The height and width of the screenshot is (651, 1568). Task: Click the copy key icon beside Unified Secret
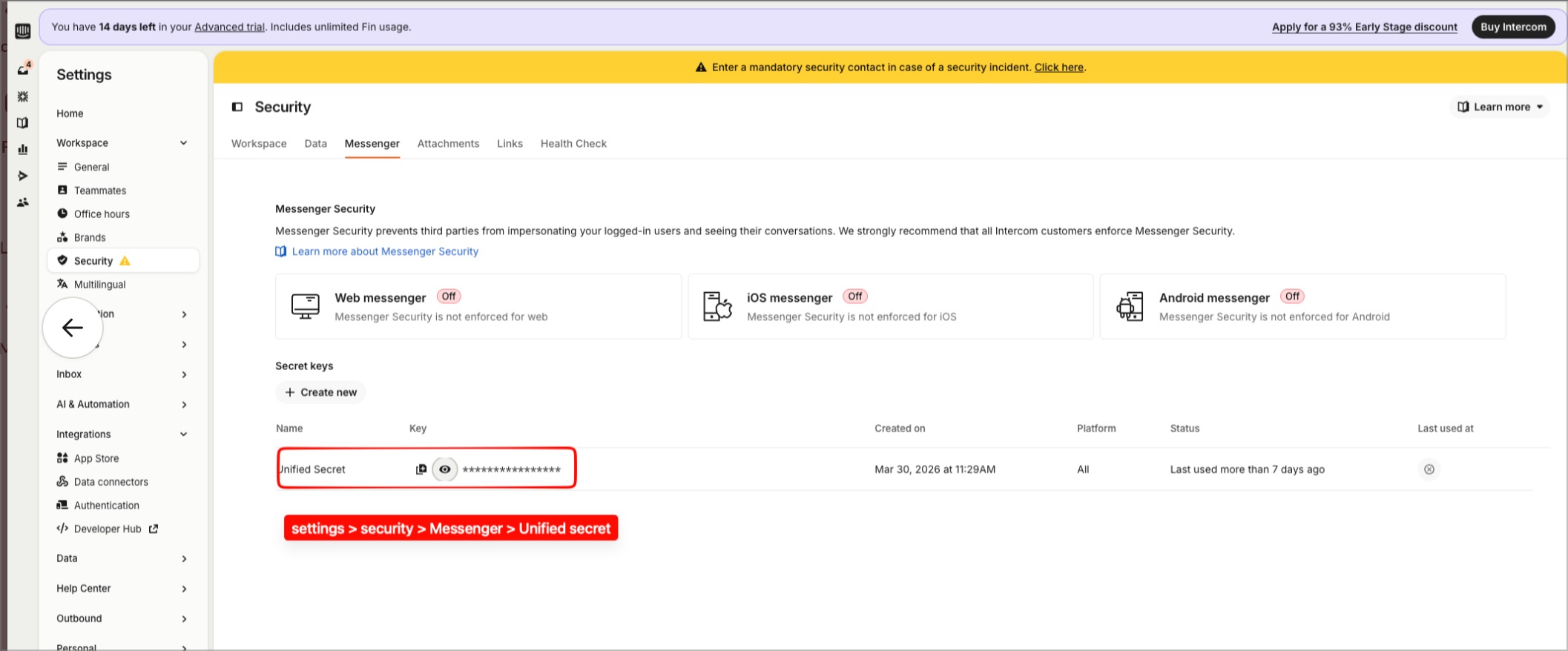pyautogui.click(x=421, y=469)
